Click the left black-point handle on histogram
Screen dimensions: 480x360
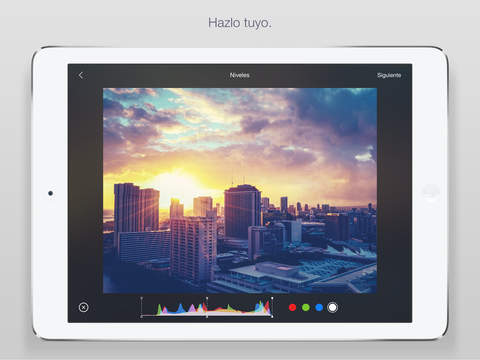click(142, 298)
